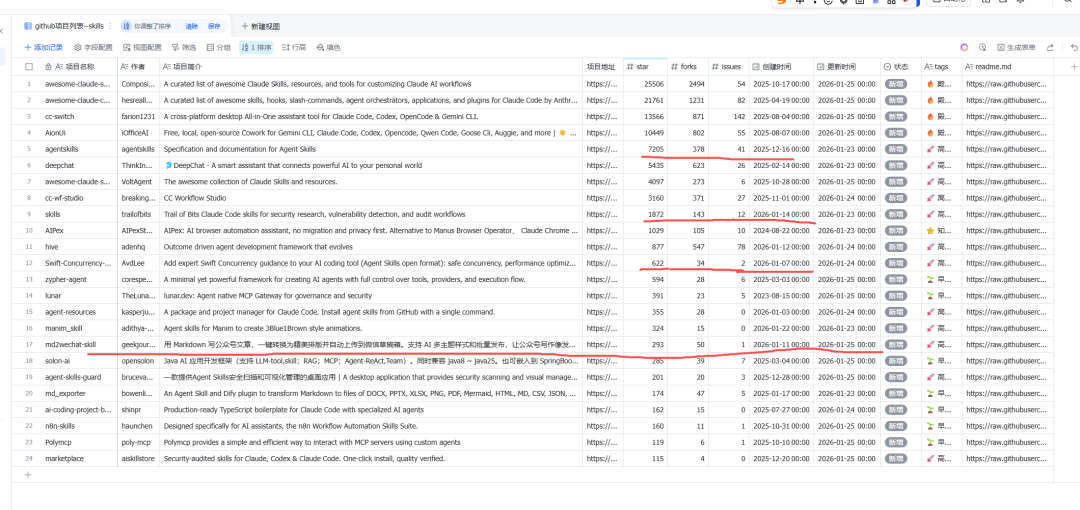Viewport: 1080px width, 510px height.
Task: Click 清除 to clear the sort
Action: [x=190, y=25]
